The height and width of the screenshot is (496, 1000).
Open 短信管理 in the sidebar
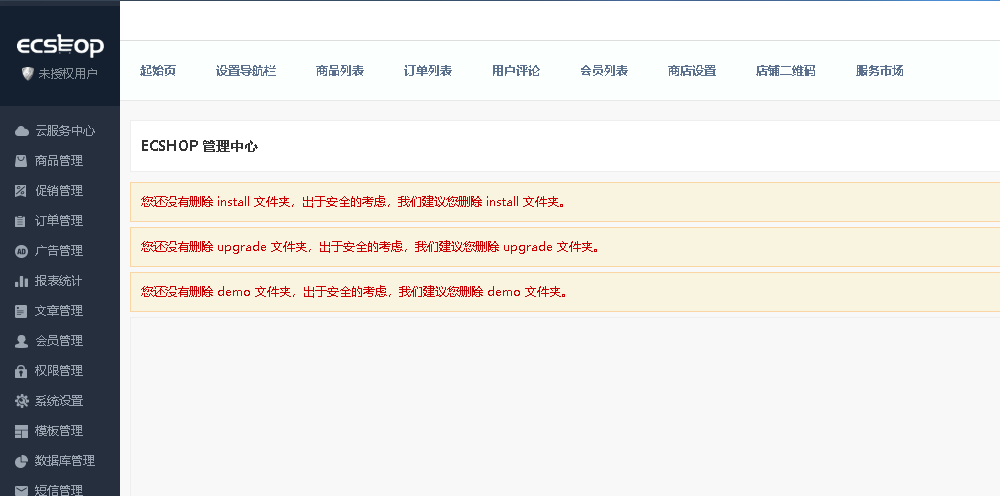60,488
